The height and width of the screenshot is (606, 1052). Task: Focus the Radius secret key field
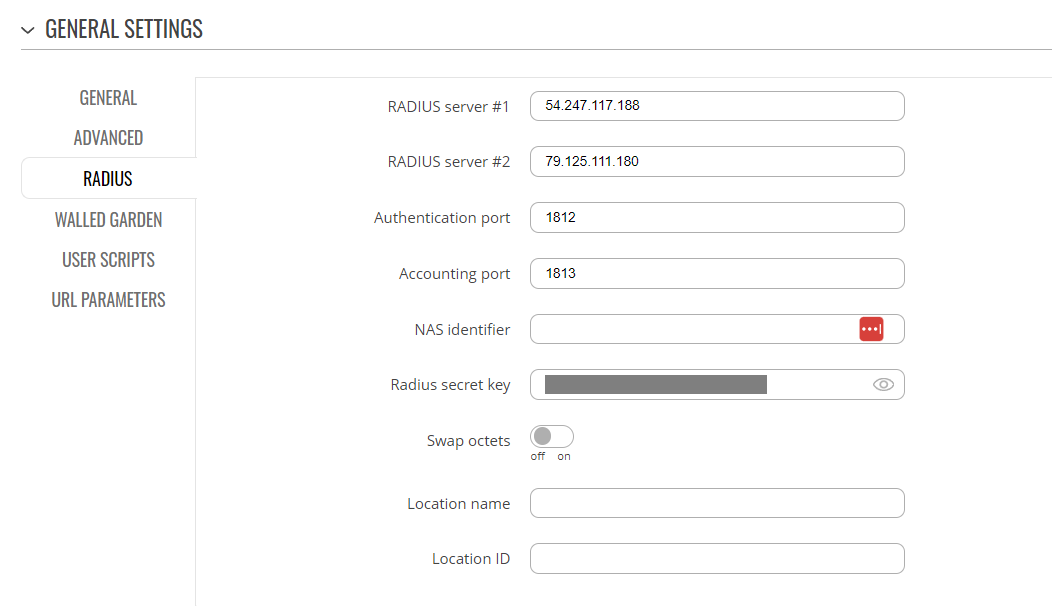pos(700,385)
